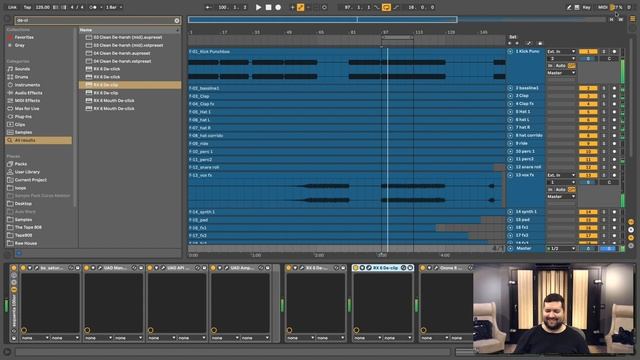The image size is (640, 360).
Task: Open the Master track 1/2 output dropdown
Action: [x=561, y=248]
